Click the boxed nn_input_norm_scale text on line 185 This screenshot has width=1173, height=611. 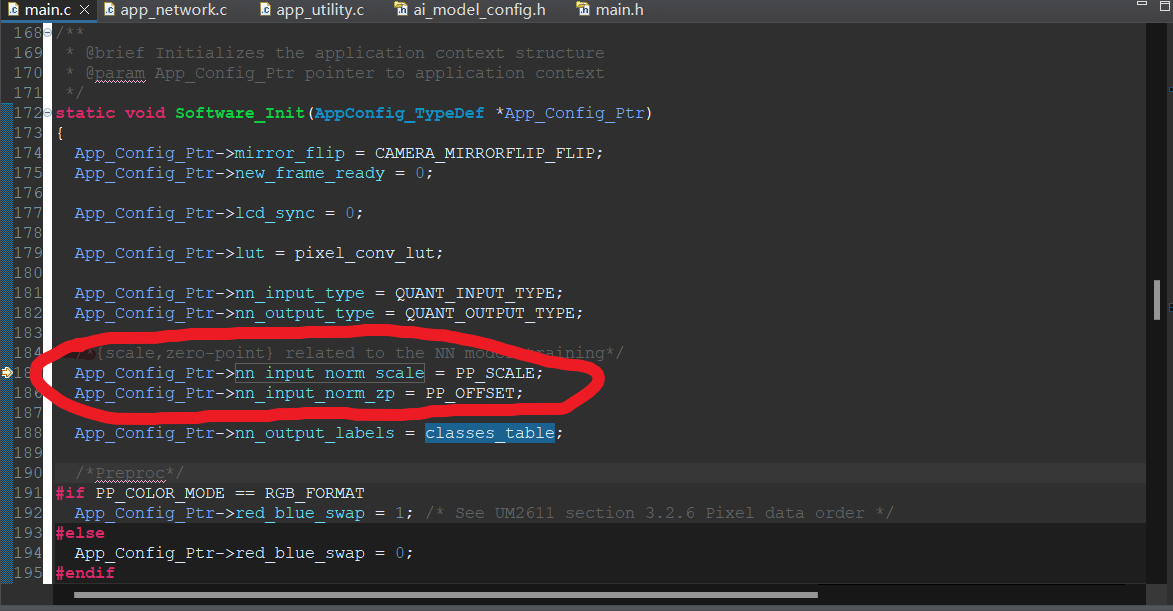click(x=330, y=373)
